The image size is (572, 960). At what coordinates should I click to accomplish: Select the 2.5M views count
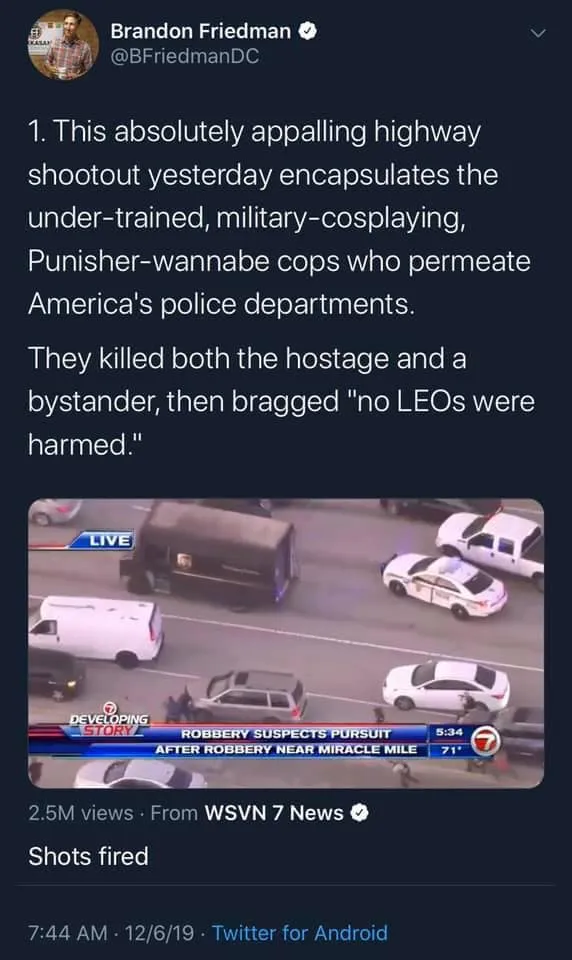coord(80,813)
